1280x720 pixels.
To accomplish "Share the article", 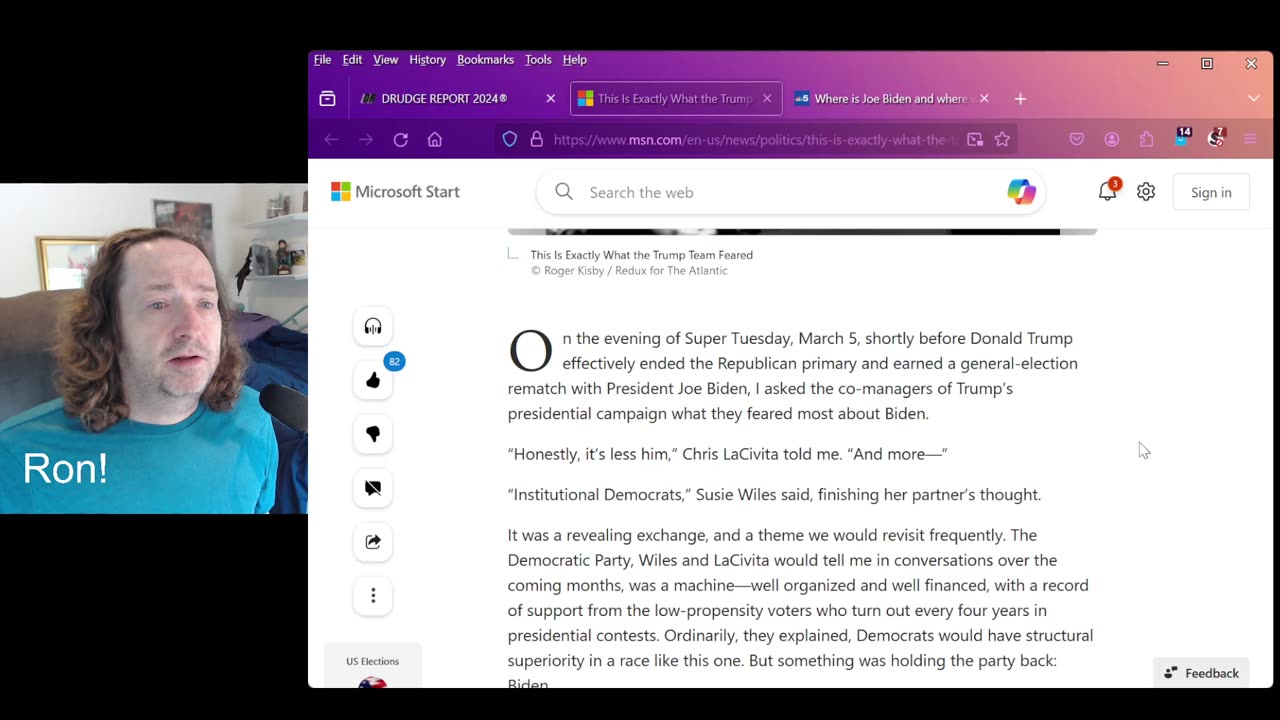I will [373, 542].
